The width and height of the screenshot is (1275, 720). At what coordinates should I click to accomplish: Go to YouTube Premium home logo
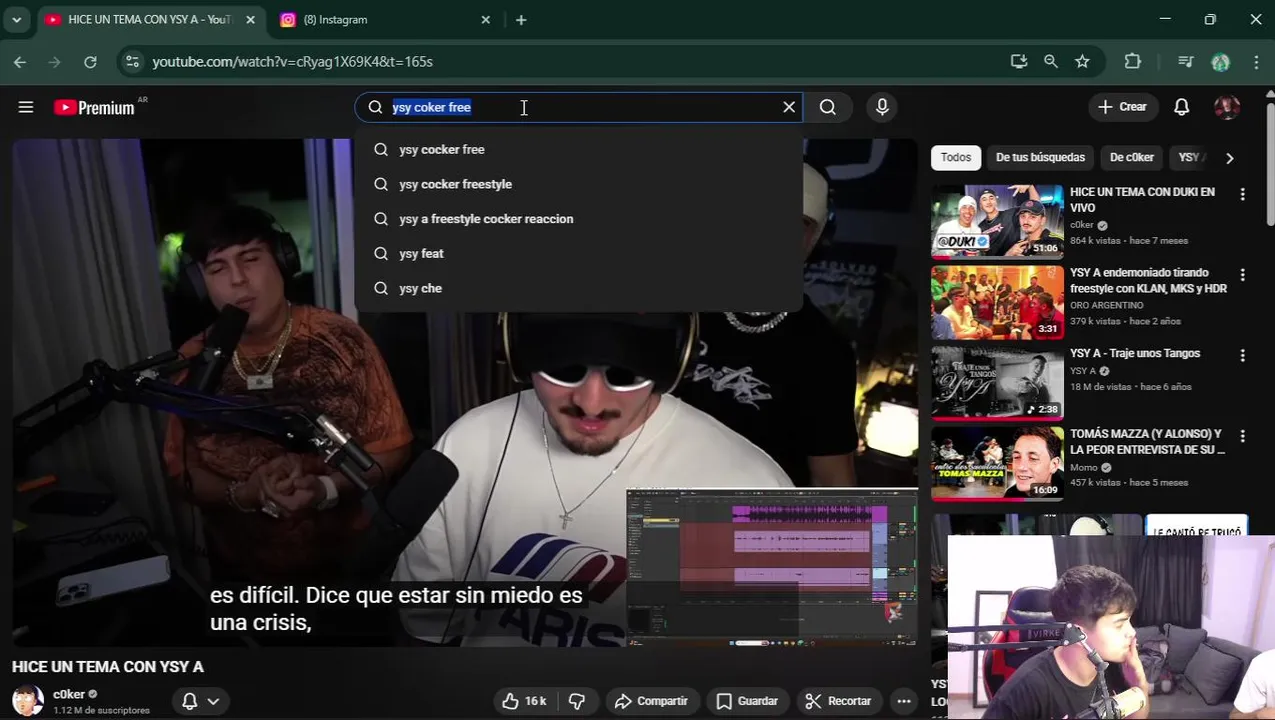click(95, 107)
